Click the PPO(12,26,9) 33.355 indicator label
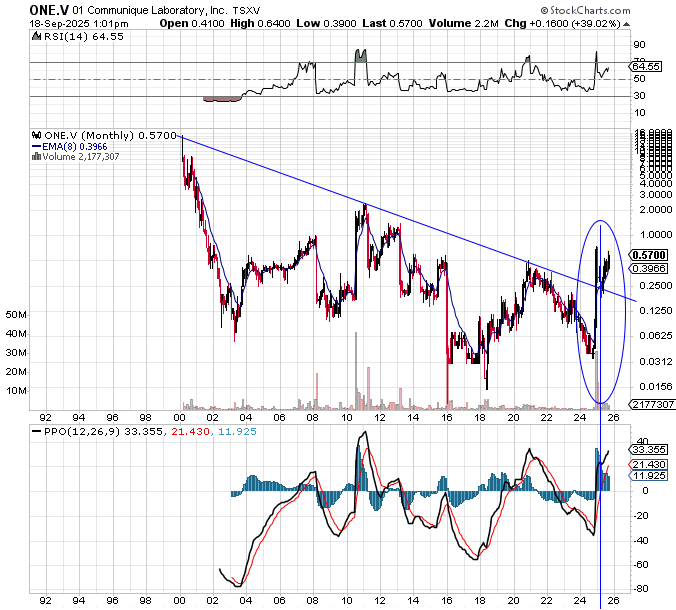676x610 pixels. click(x=103, y=432)
